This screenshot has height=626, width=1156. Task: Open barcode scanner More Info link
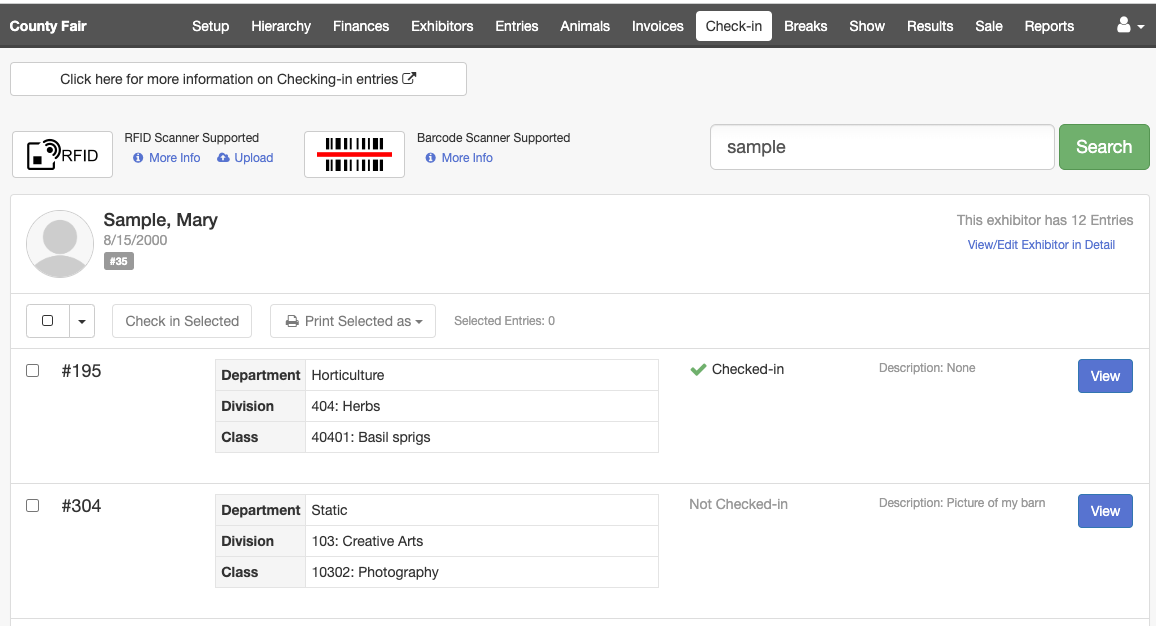click(x=459, y=158)
